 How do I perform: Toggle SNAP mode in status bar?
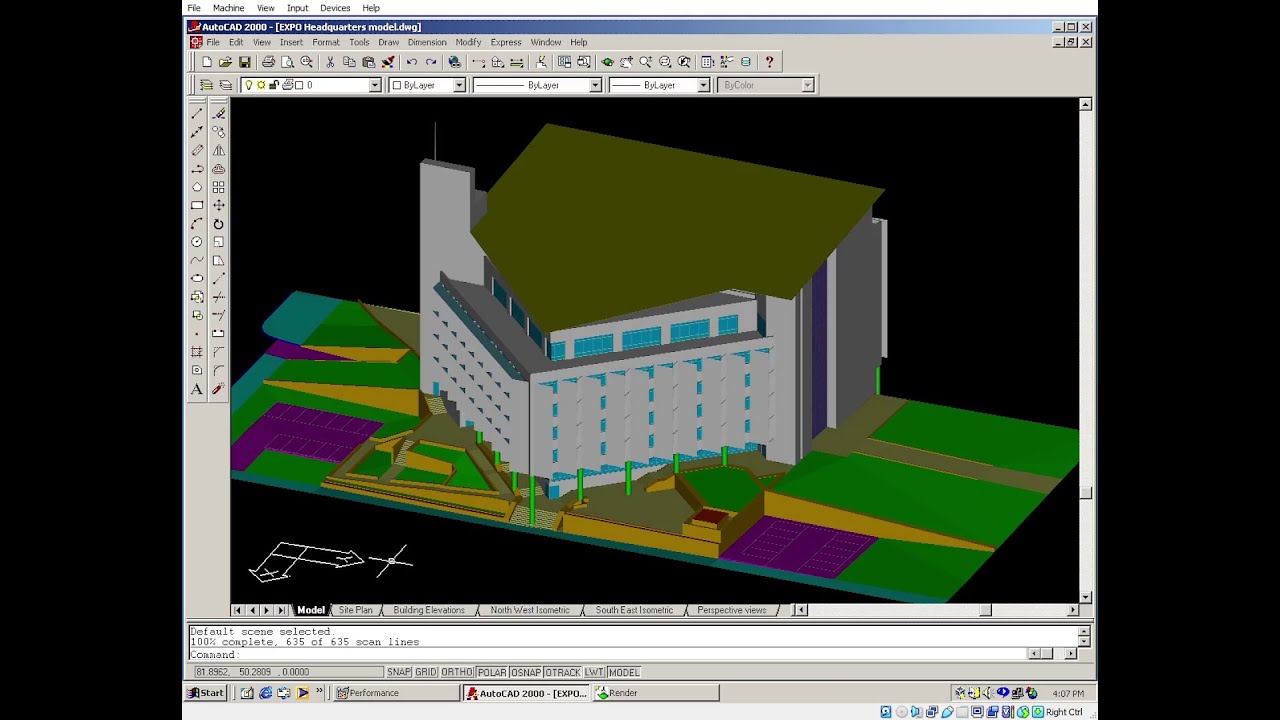[x=399, y=673]
